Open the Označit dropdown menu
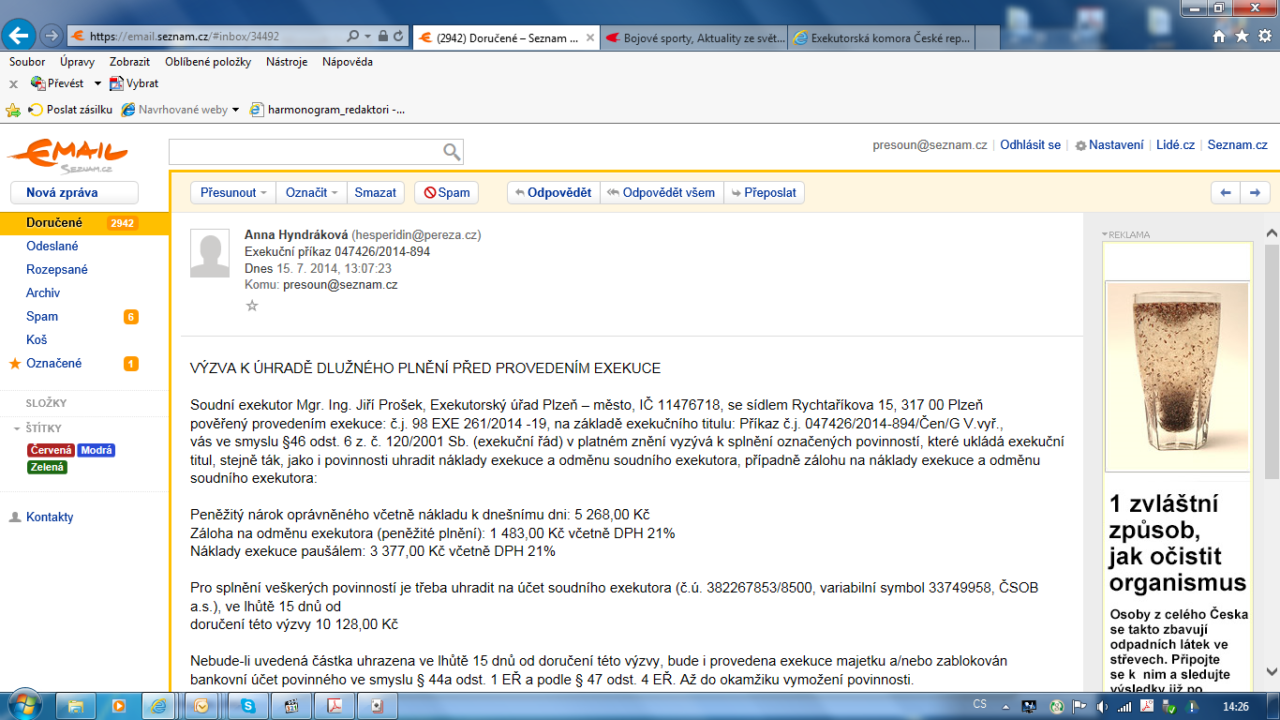The width and height of the screenshot is (1280, 720). (311, 193)
